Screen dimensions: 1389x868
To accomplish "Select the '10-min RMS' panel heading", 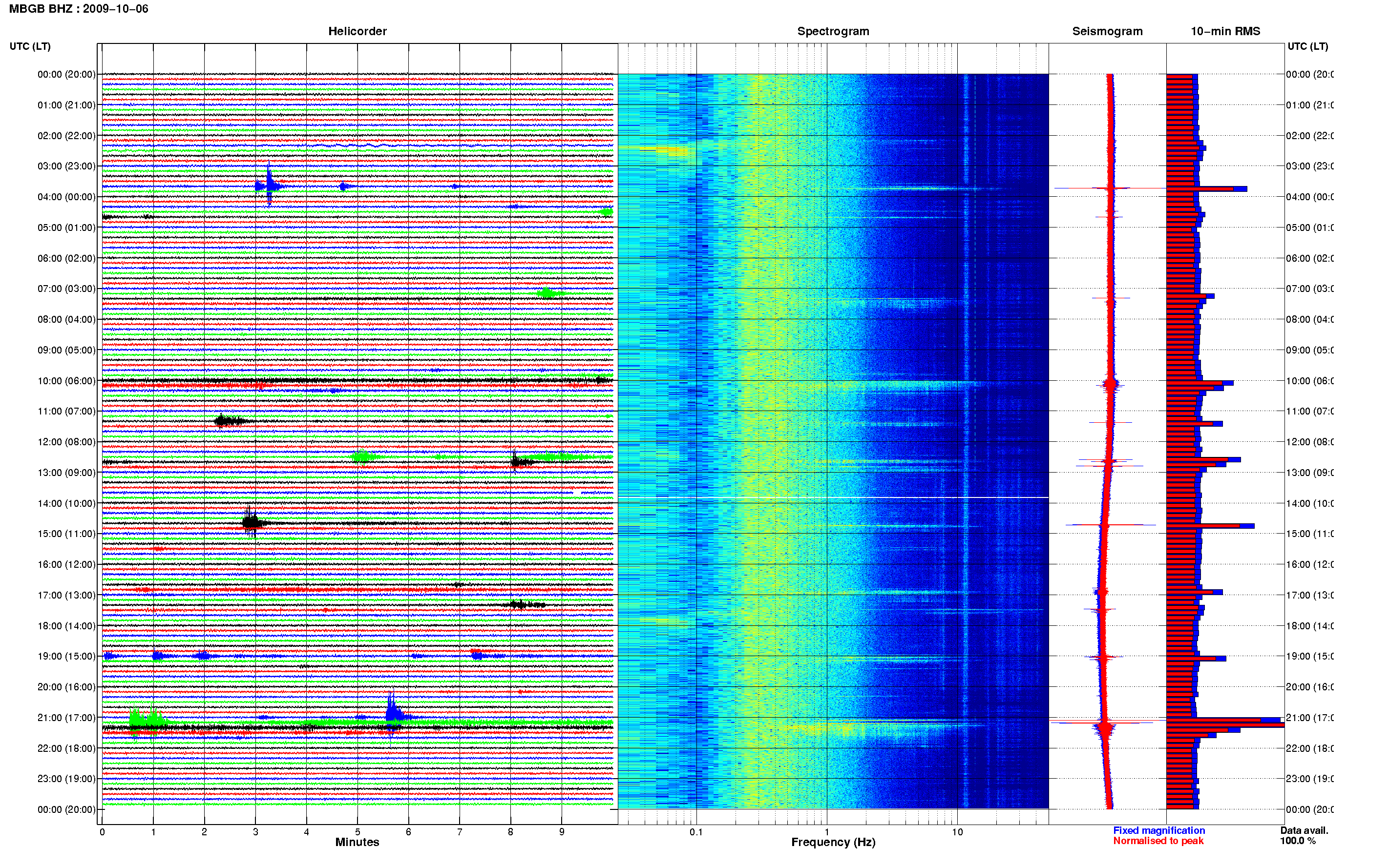I will pos(1225,31).
